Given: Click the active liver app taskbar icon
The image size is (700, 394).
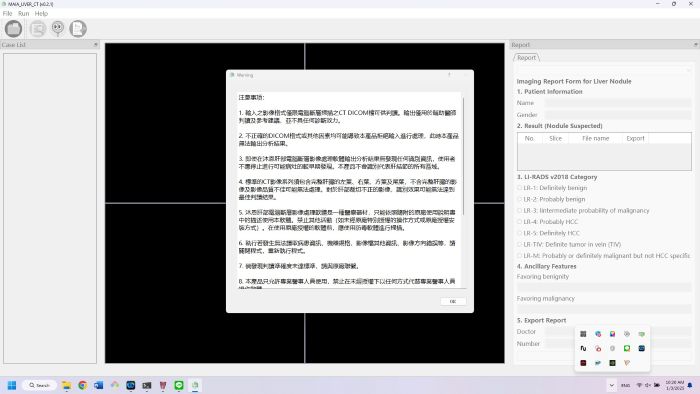Looking at the screenshot, I should [x=195, y=385].
